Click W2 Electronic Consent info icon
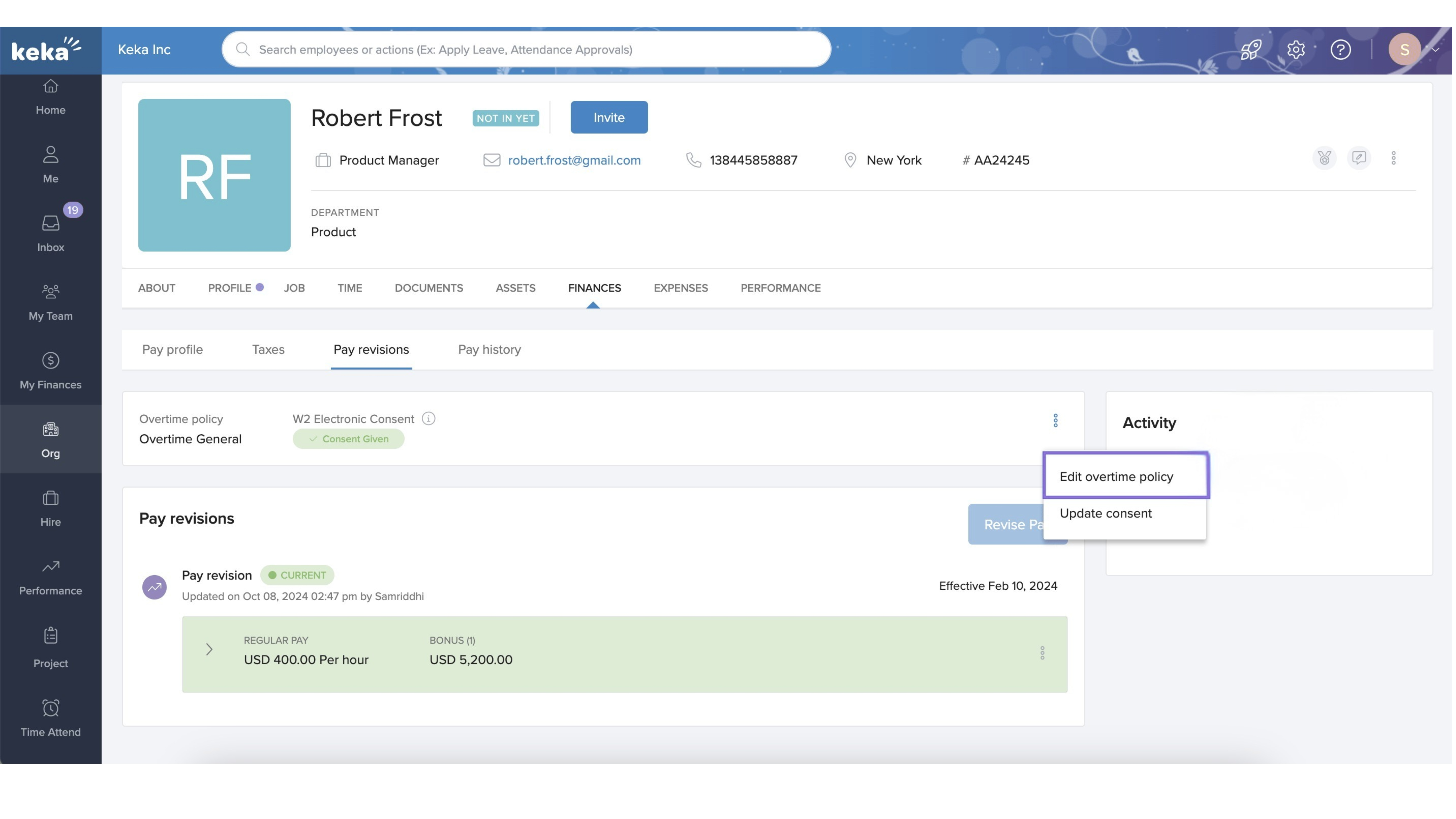This screenshot has width=1456, height=819. tap(429, 419)
